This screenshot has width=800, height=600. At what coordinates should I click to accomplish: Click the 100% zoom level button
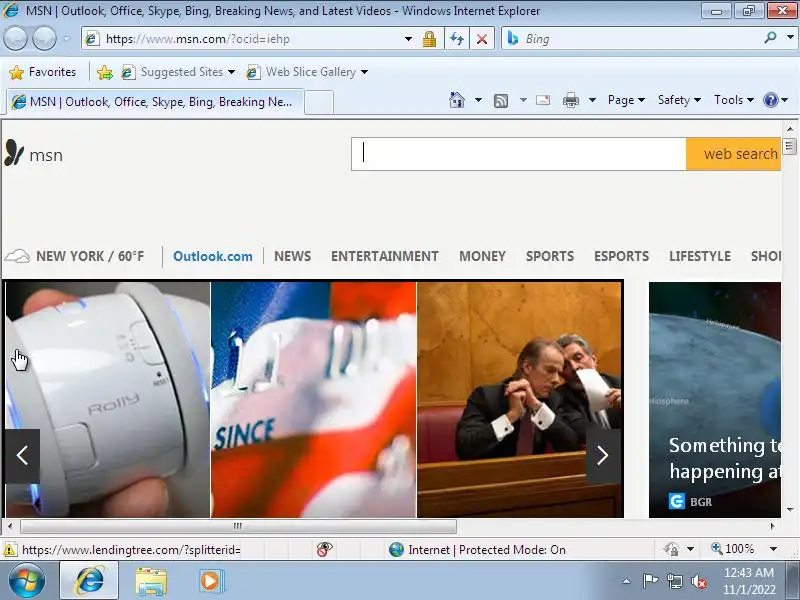coord(733,549)
